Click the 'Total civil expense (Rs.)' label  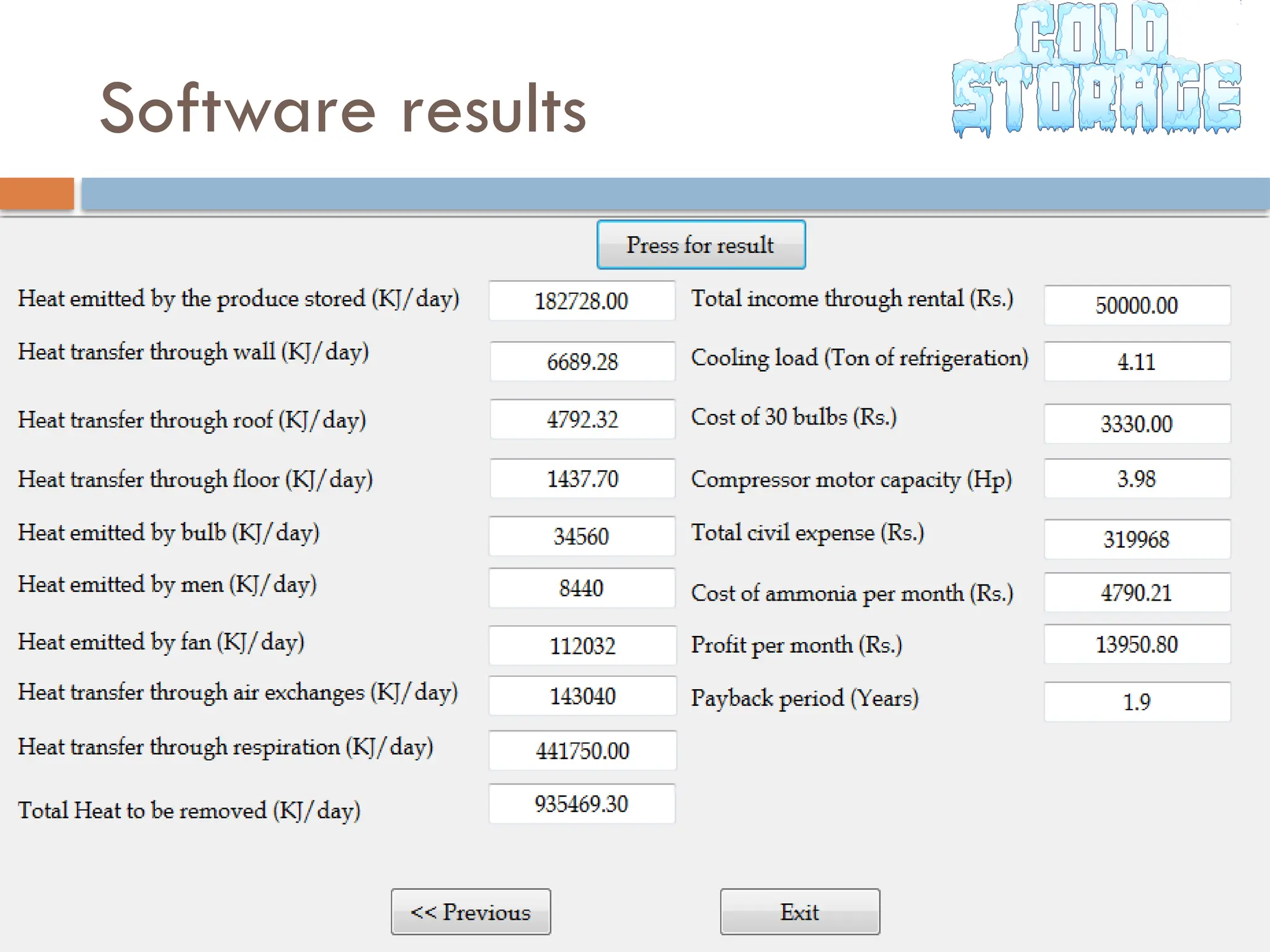[808, 534]
